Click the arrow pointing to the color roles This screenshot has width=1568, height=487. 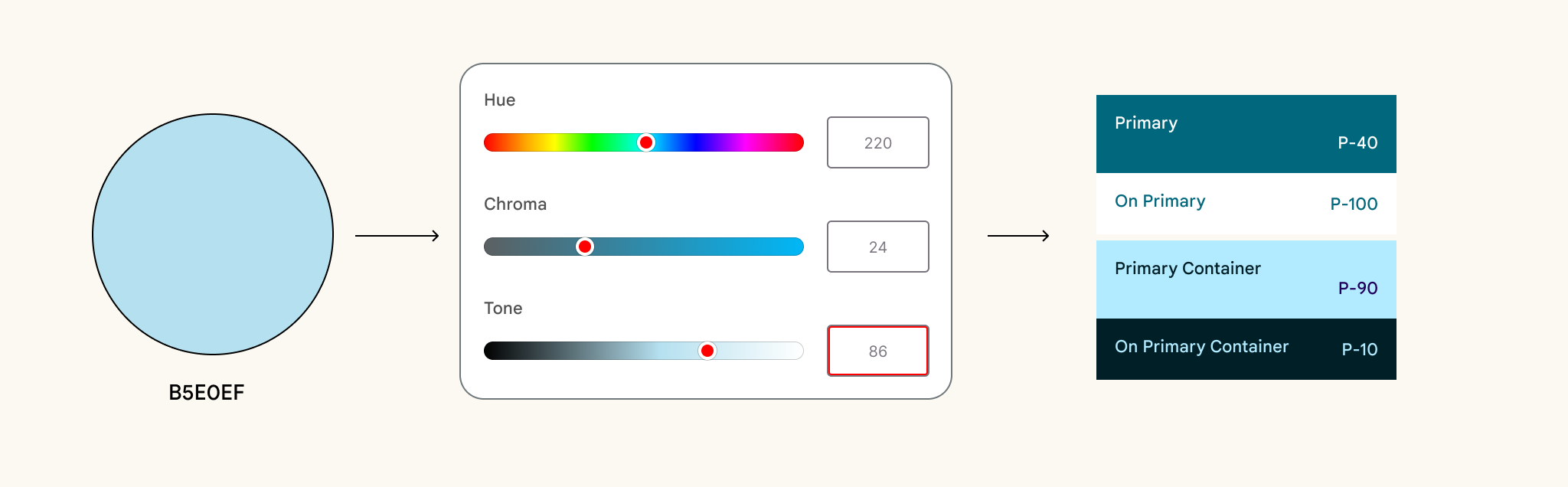tap(1018, 236)
